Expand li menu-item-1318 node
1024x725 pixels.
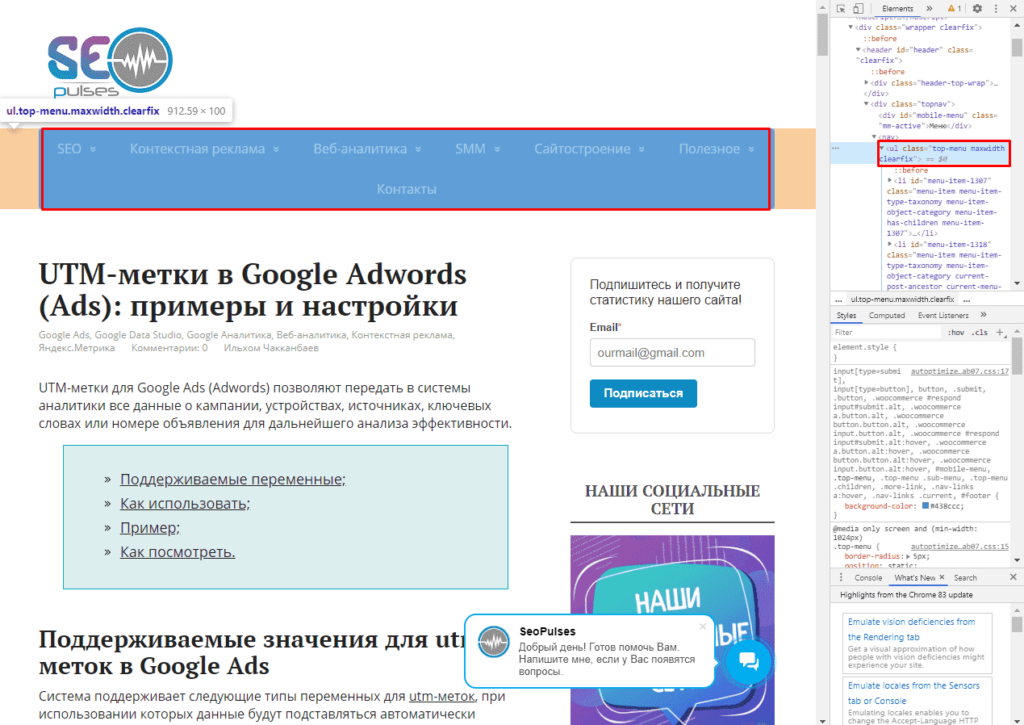[889, 244]
